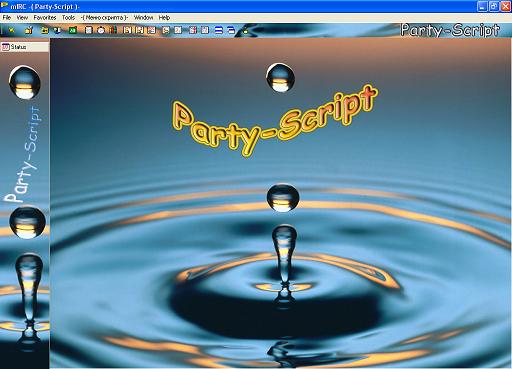The width and height of the screenshot is (512, 369).
Task: Click the yellow lightning Connect icon
Action: coord(11,30)
